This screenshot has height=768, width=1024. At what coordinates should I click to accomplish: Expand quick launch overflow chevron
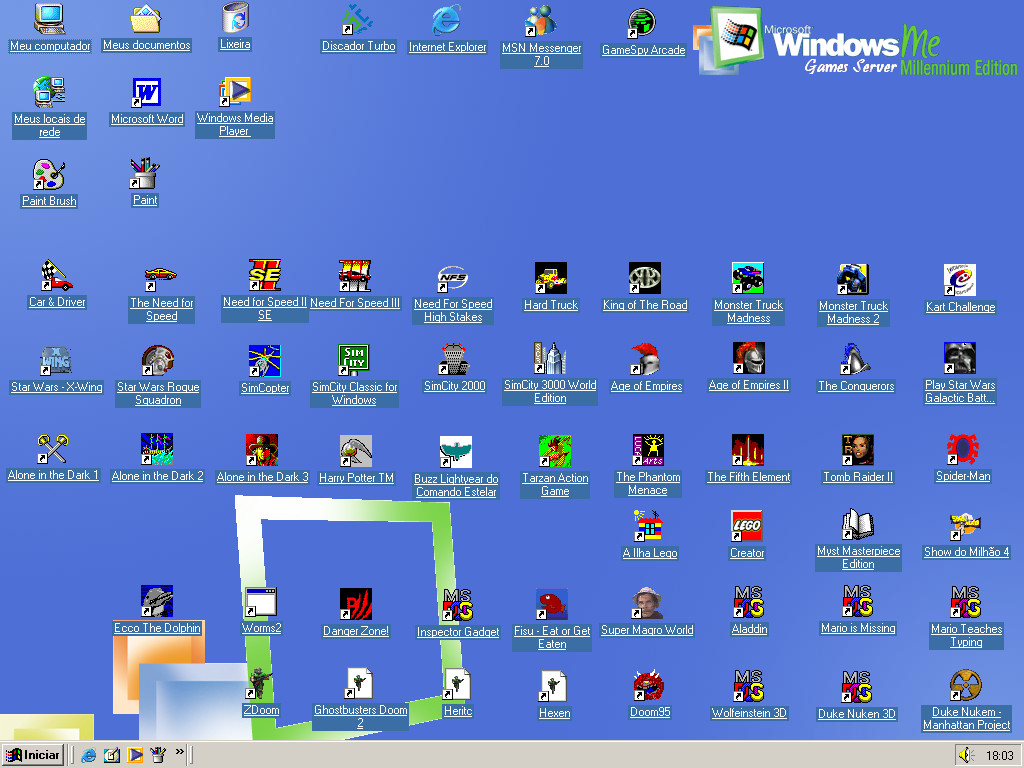click(x=180, y=752)
